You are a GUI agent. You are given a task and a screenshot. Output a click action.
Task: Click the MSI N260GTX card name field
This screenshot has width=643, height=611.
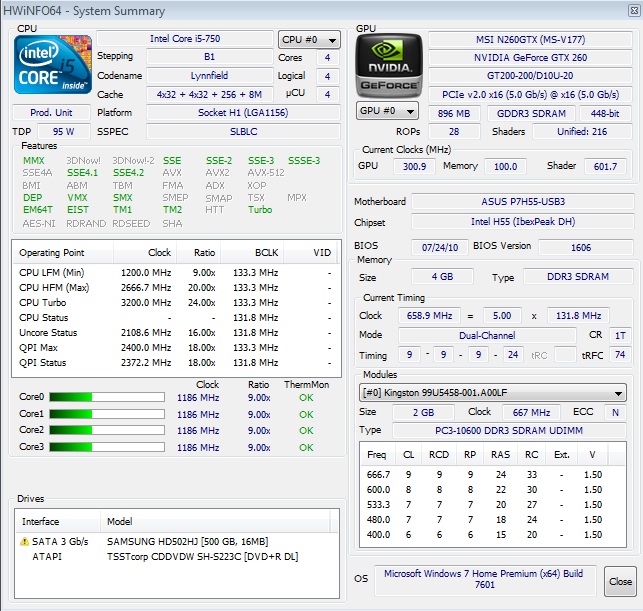click(x=530, y=40)
